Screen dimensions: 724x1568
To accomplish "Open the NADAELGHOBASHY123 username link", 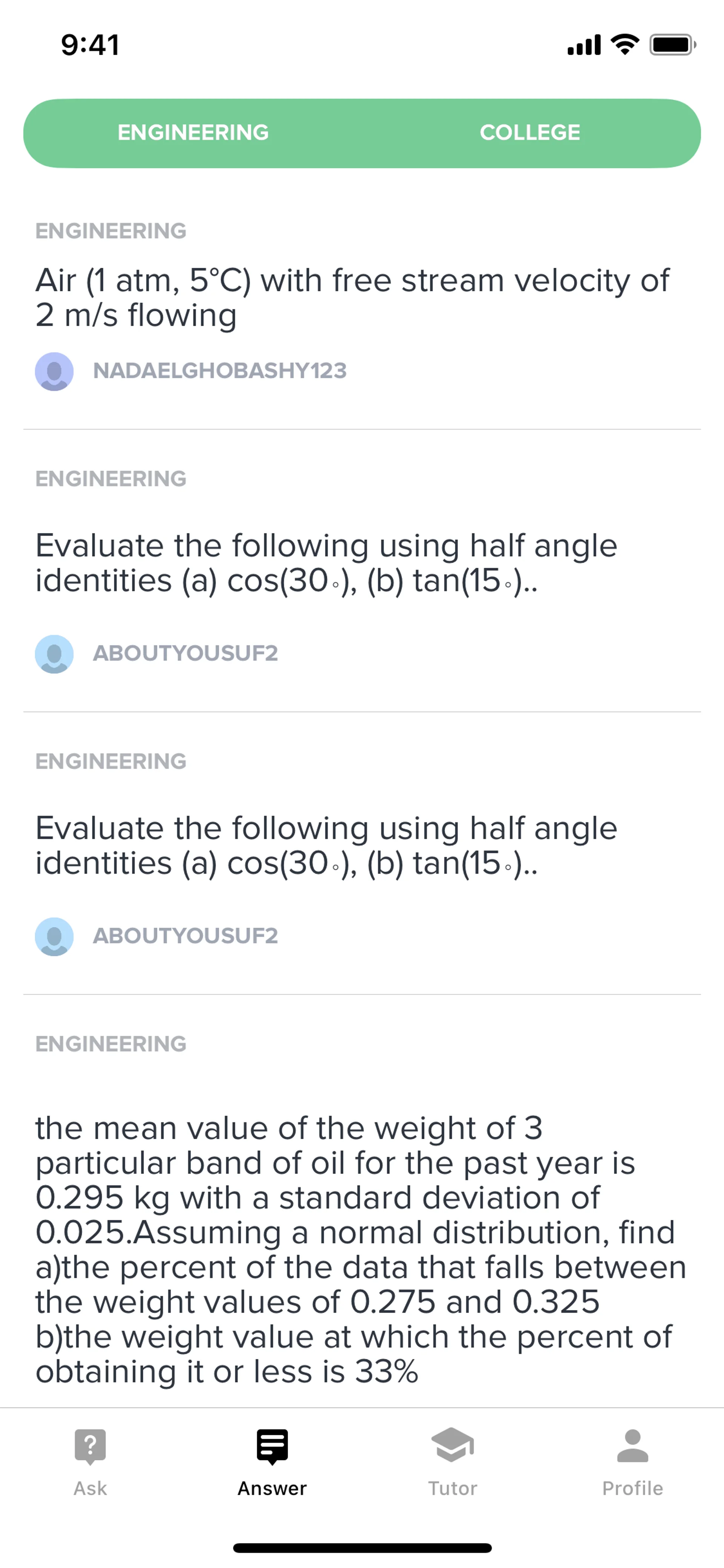I will 219,371.
